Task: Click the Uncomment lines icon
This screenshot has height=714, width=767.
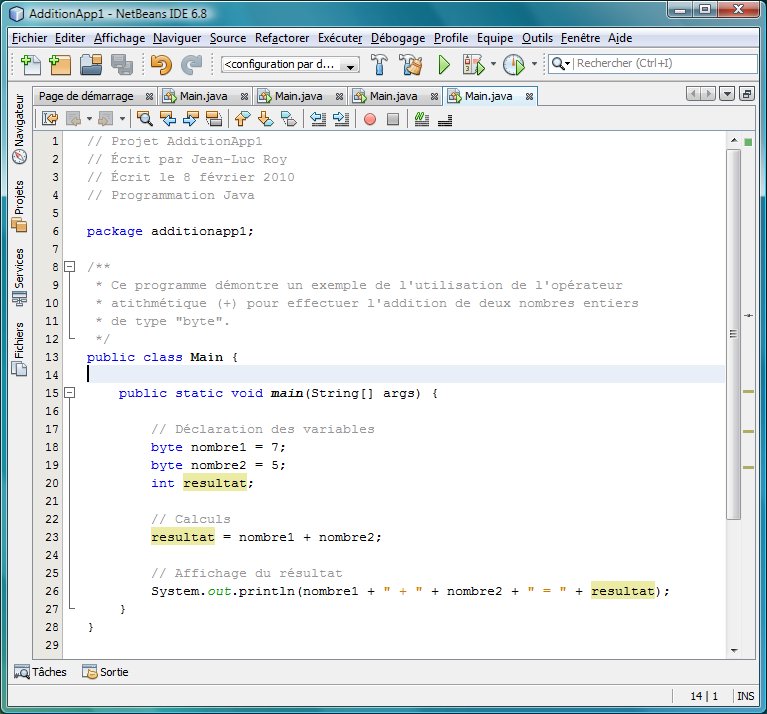Action: click(x=445, y=120)
